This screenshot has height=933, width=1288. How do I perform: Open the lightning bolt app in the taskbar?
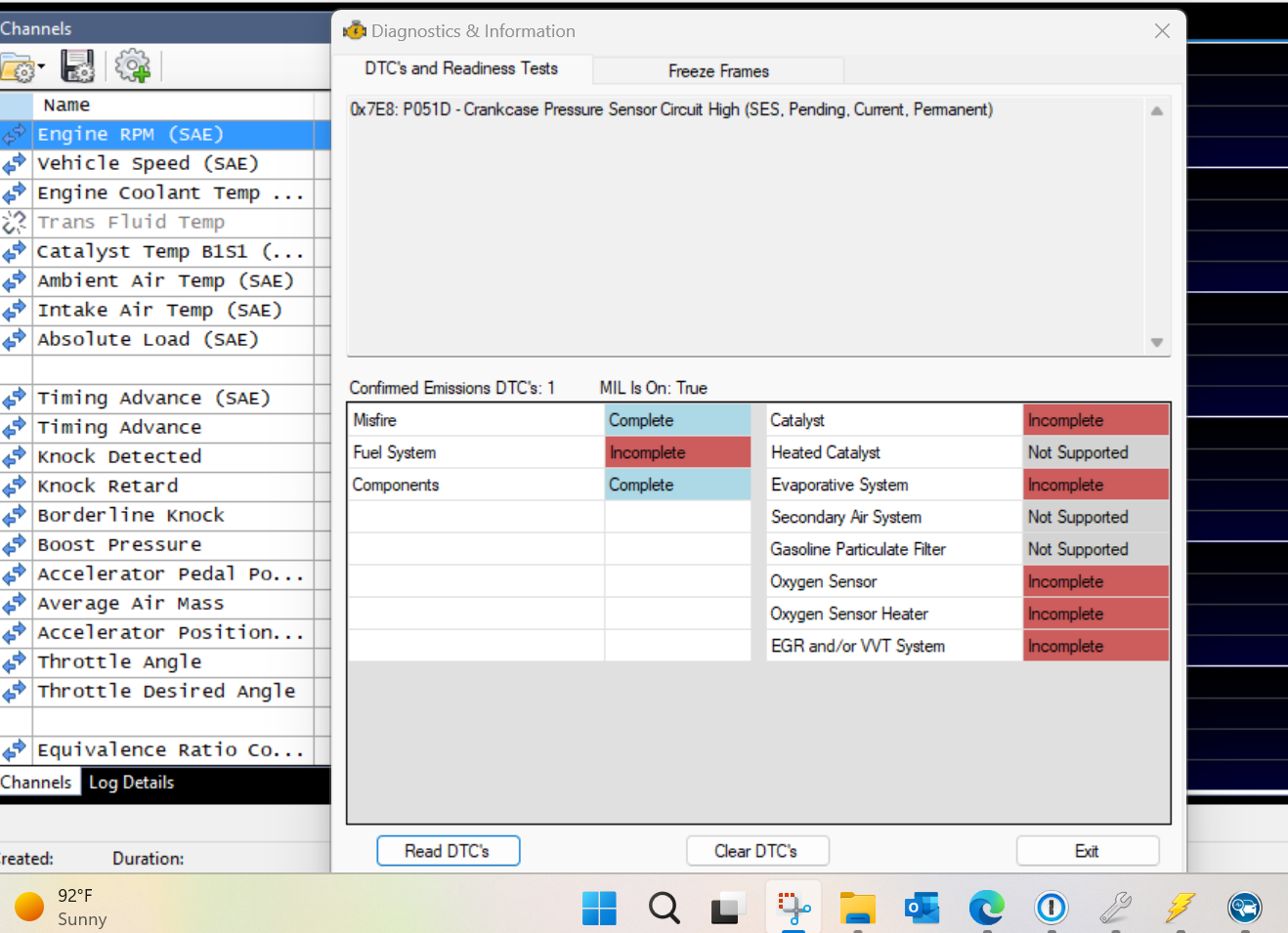[x=1180, y=908]
